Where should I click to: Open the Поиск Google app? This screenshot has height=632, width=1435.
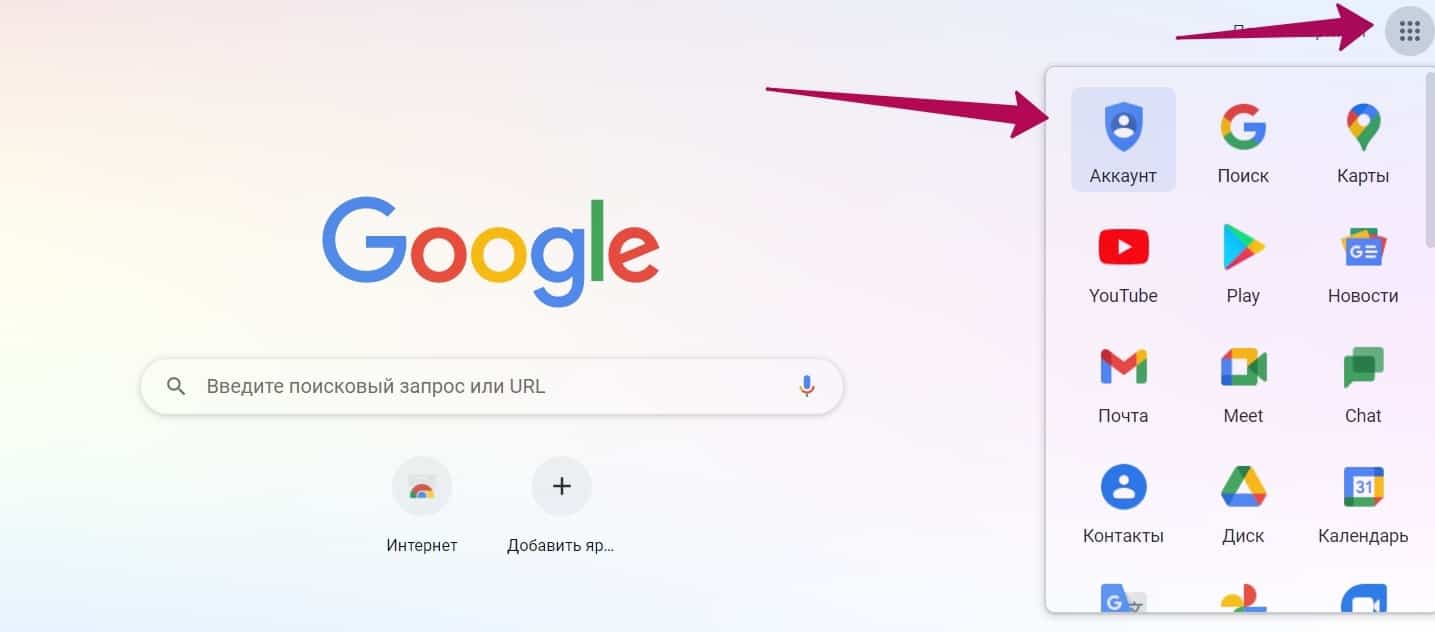click(x=1243, y=139)
